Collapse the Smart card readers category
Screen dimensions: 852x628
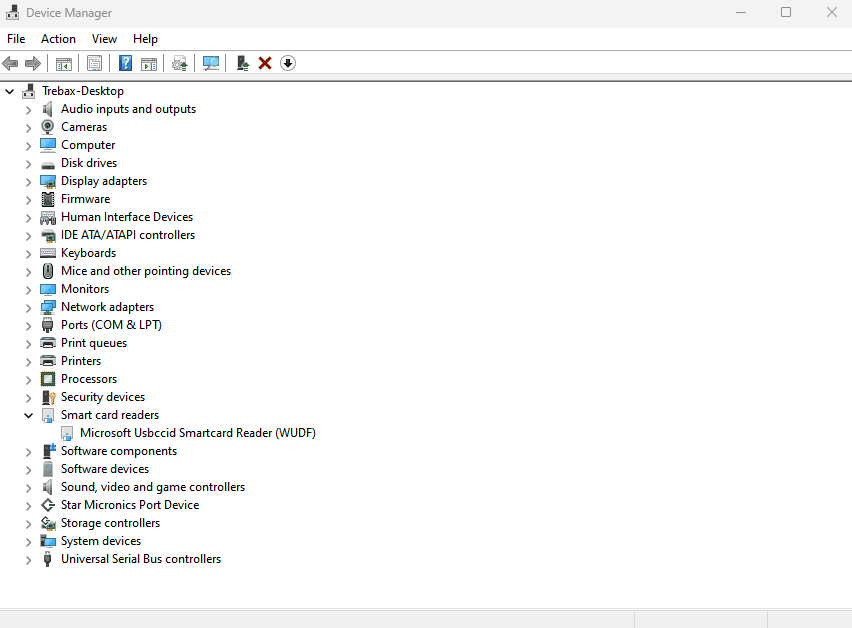pos(28,415)
